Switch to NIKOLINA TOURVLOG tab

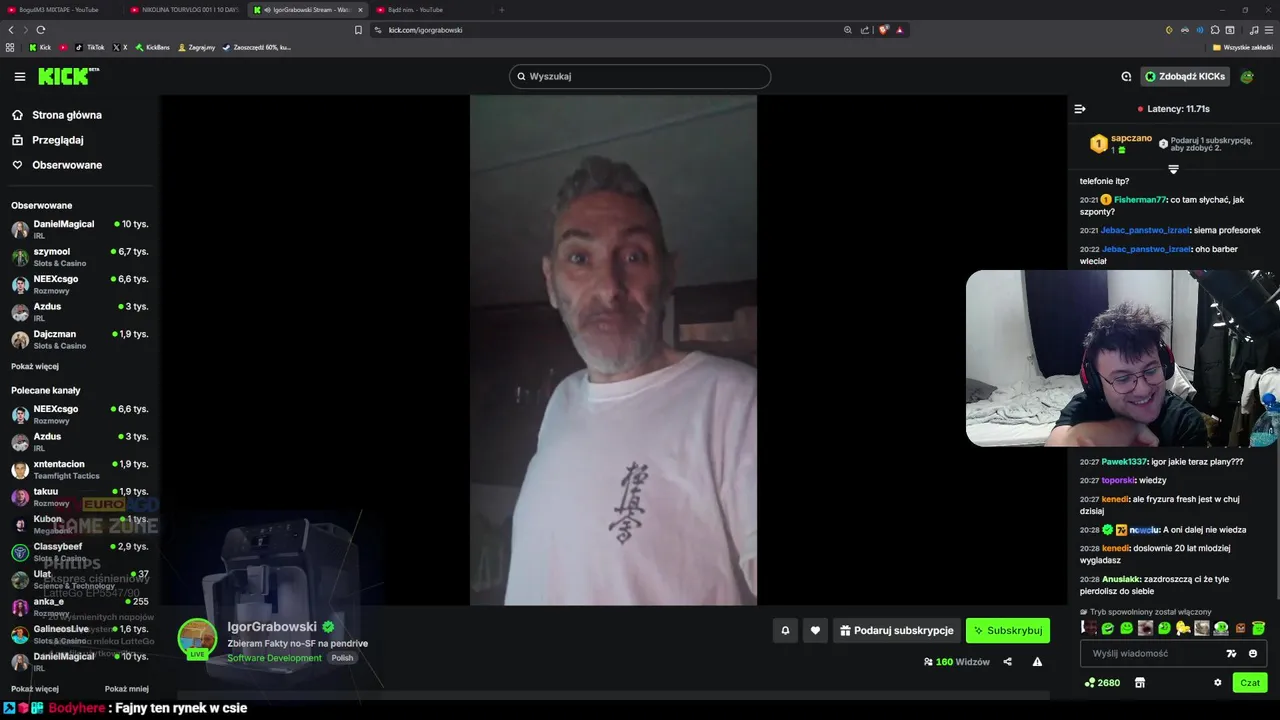186,10
